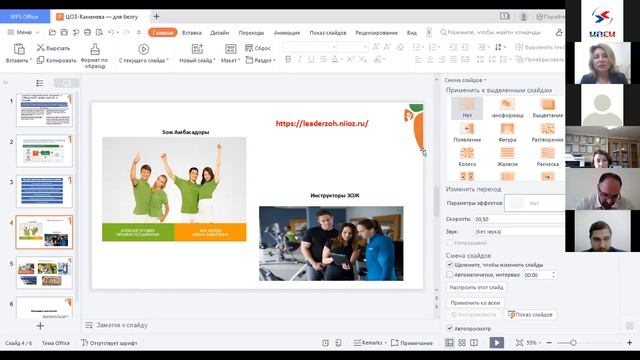Start slideshow С текущего слайда play icon
This screenshot has height=360, width=640.
tap(143, 49)
